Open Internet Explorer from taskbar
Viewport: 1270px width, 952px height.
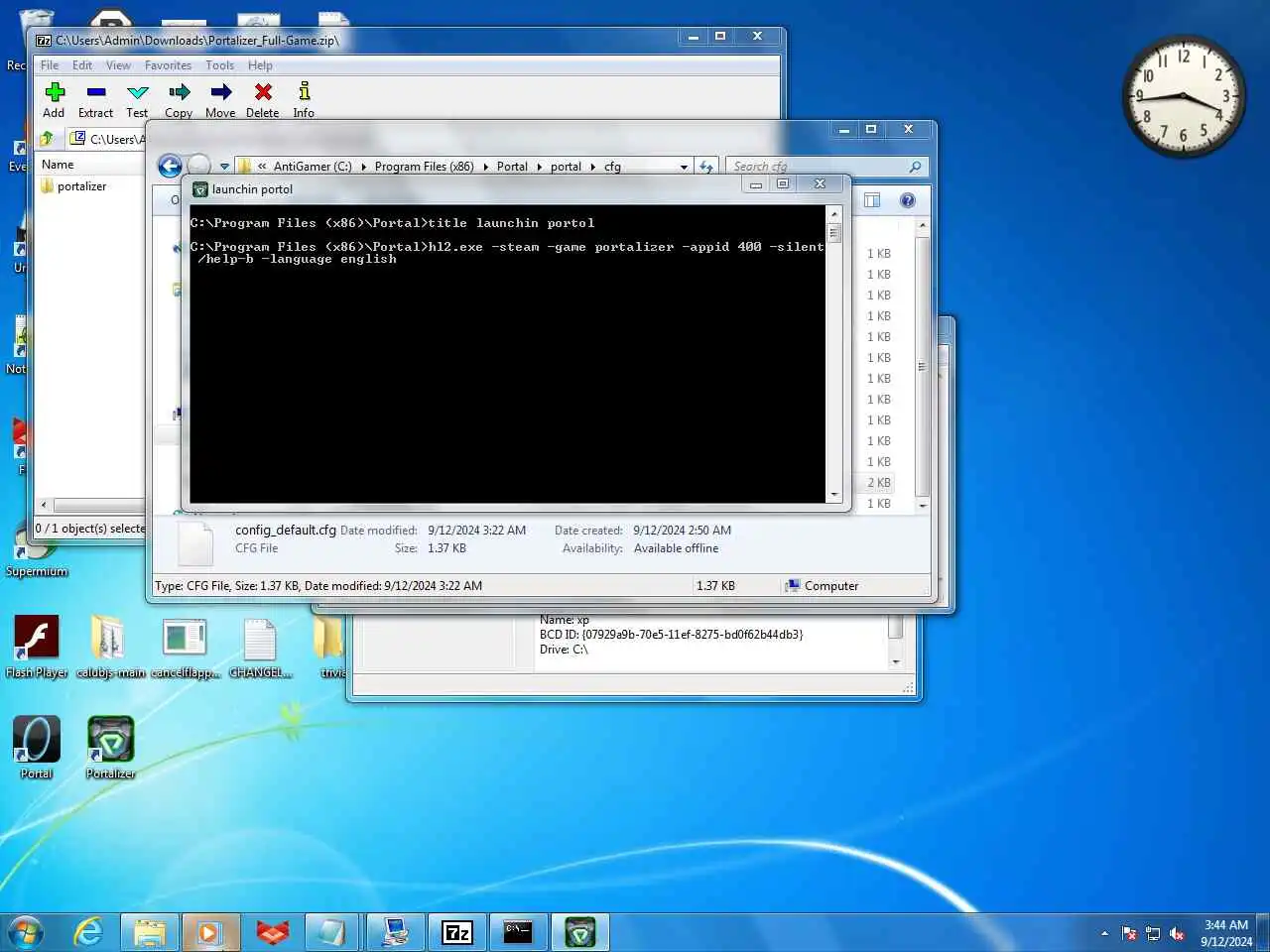point(89,932)
